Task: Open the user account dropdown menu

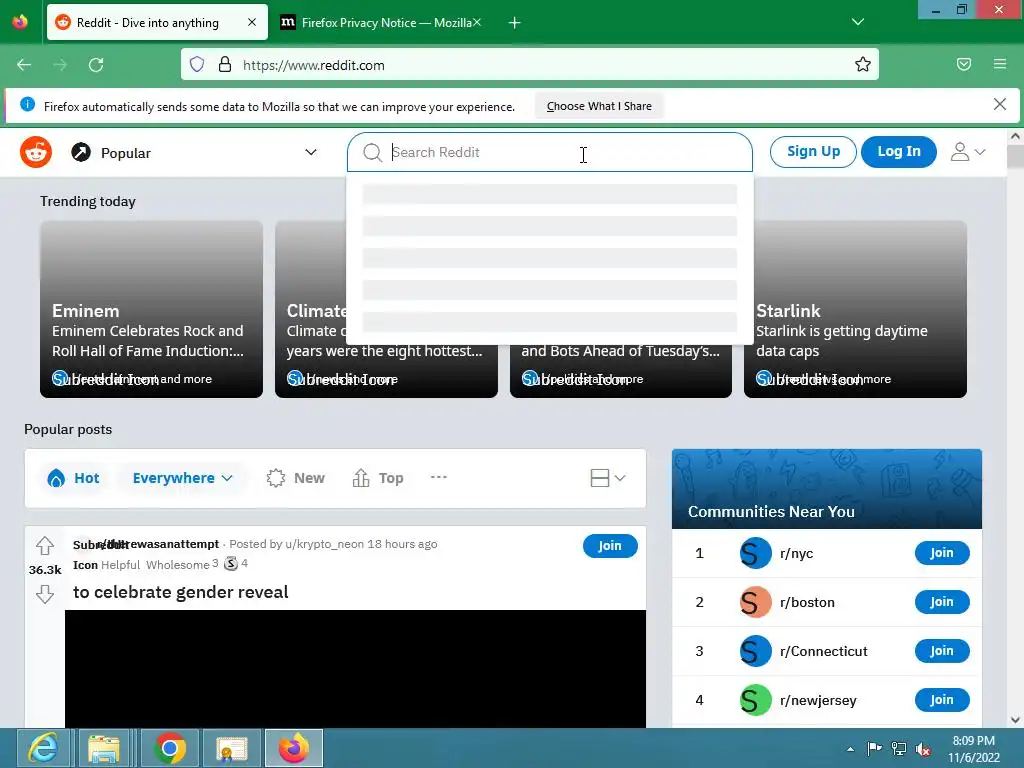Action: point(968,152)
